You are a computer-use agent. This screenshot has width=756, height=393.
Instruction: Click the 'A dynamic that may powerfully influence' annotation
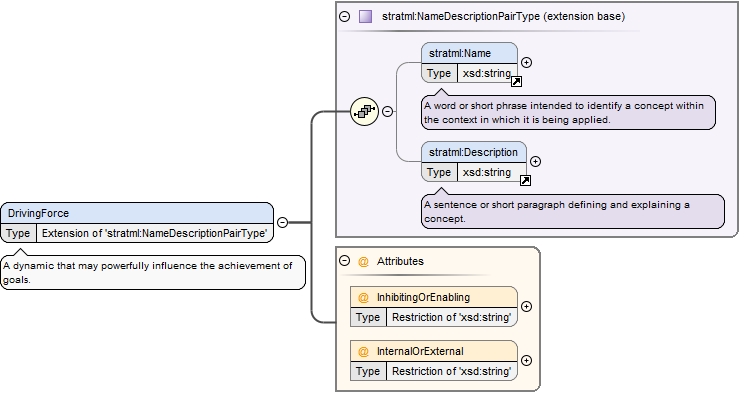[153, 272]
